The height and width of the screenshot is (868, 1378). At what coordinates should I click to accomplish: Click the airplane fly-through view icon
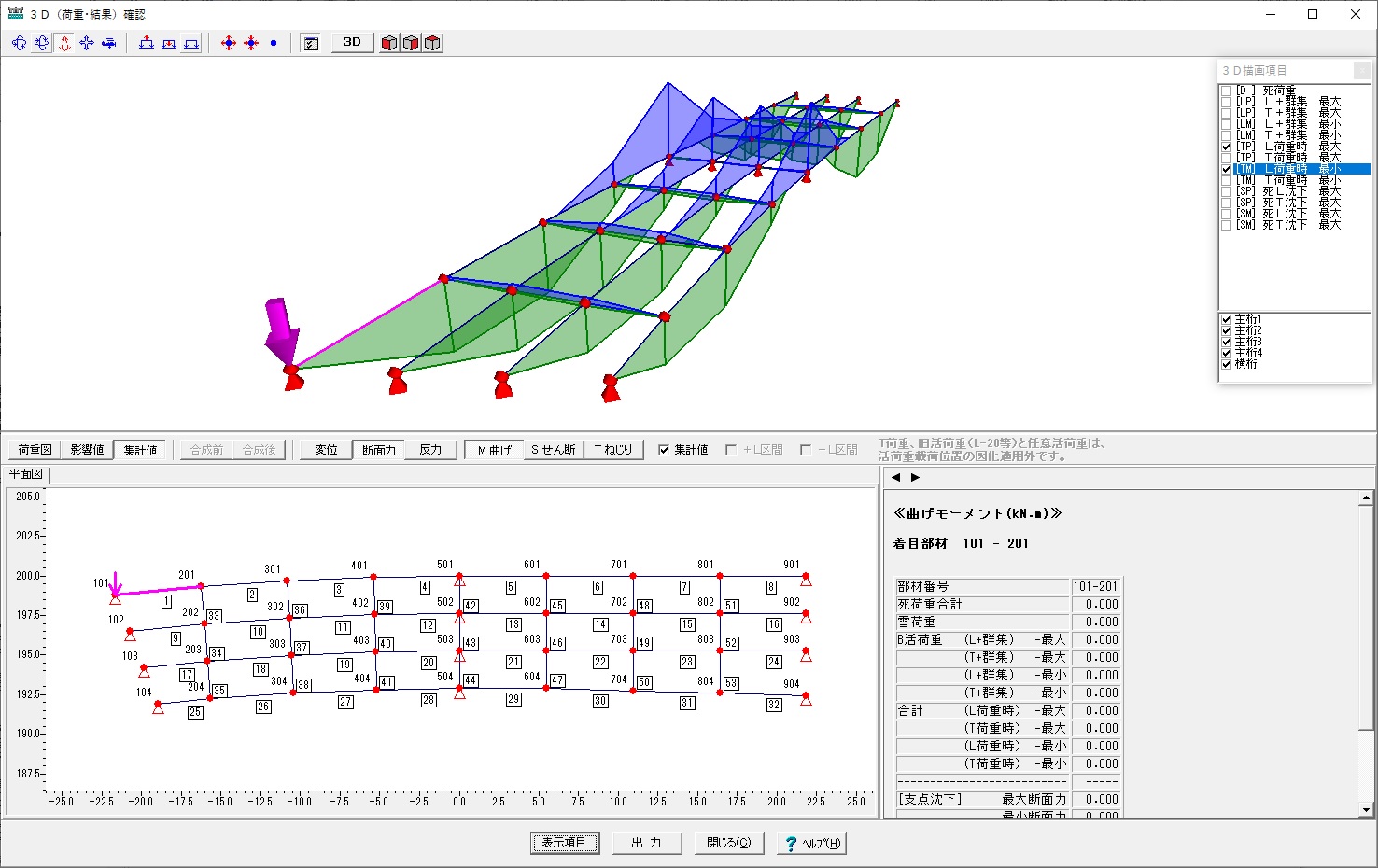click(109, 43)
